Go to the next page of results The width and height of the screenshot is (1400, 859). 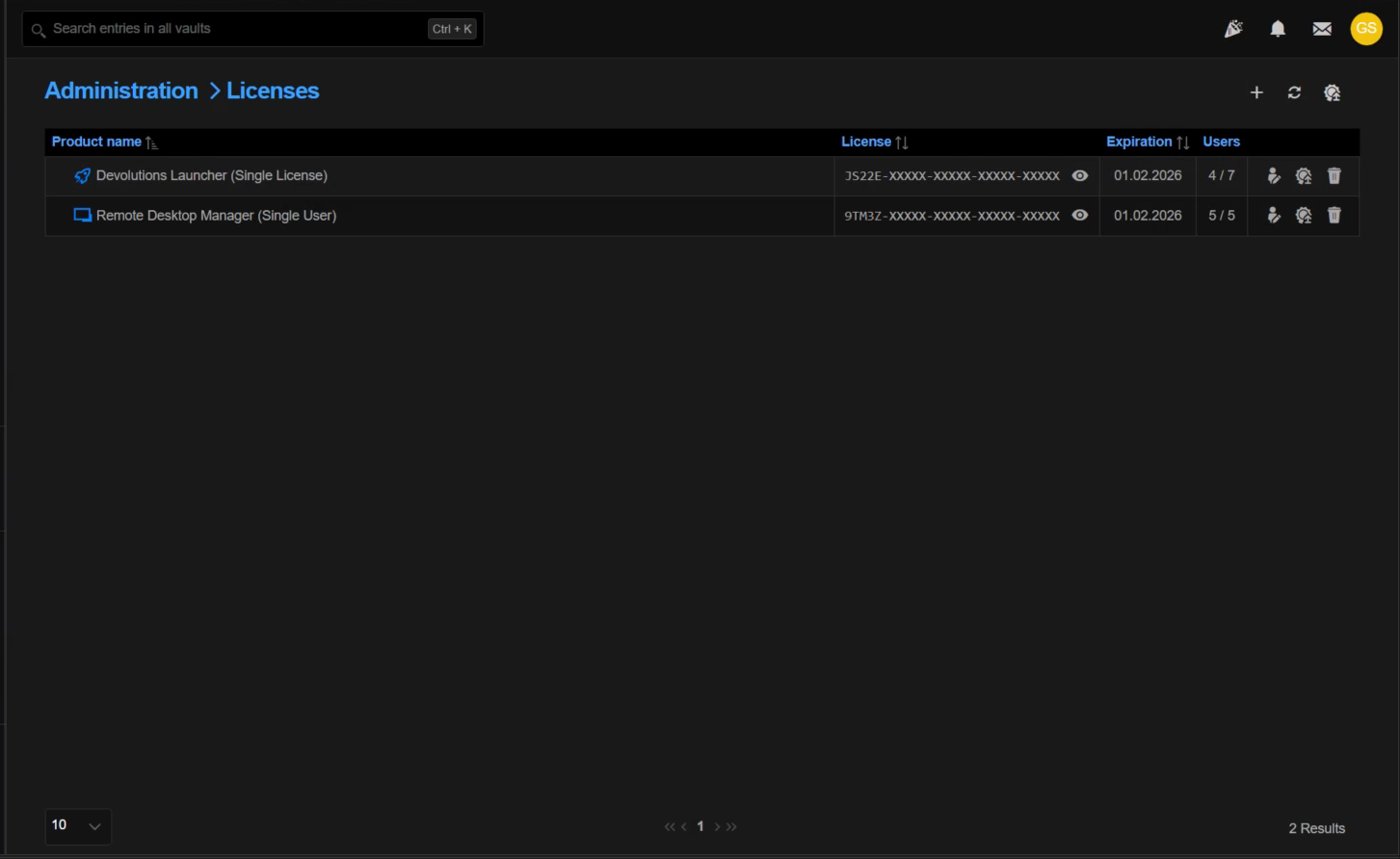click(717, 826)
